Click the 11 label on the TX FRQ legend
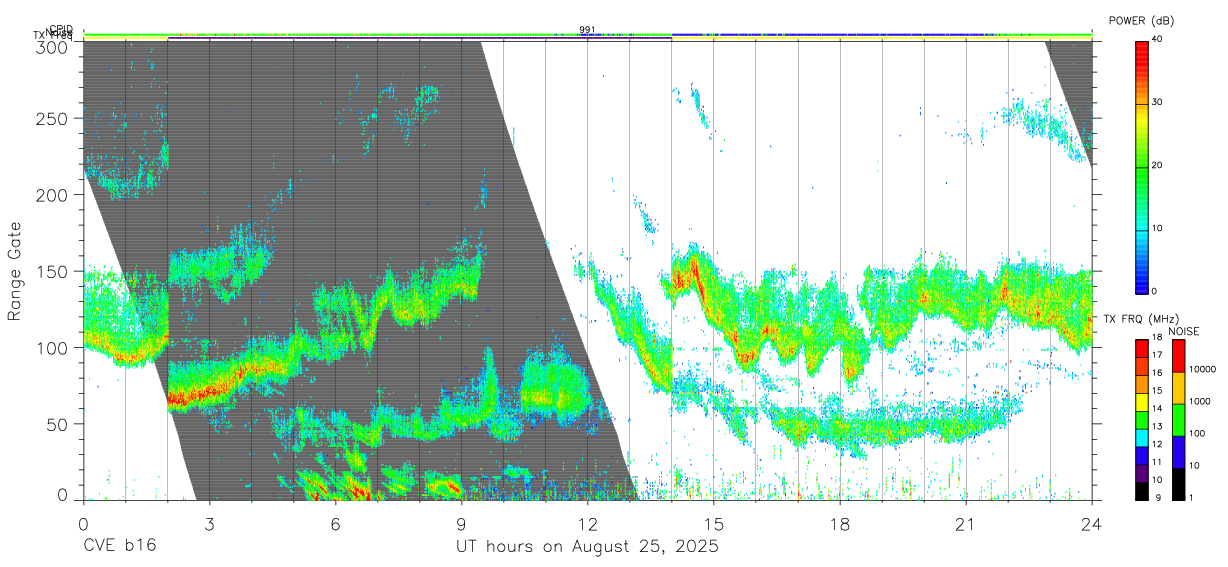This screenshot has width=1228, height=567. (1158, 463)
